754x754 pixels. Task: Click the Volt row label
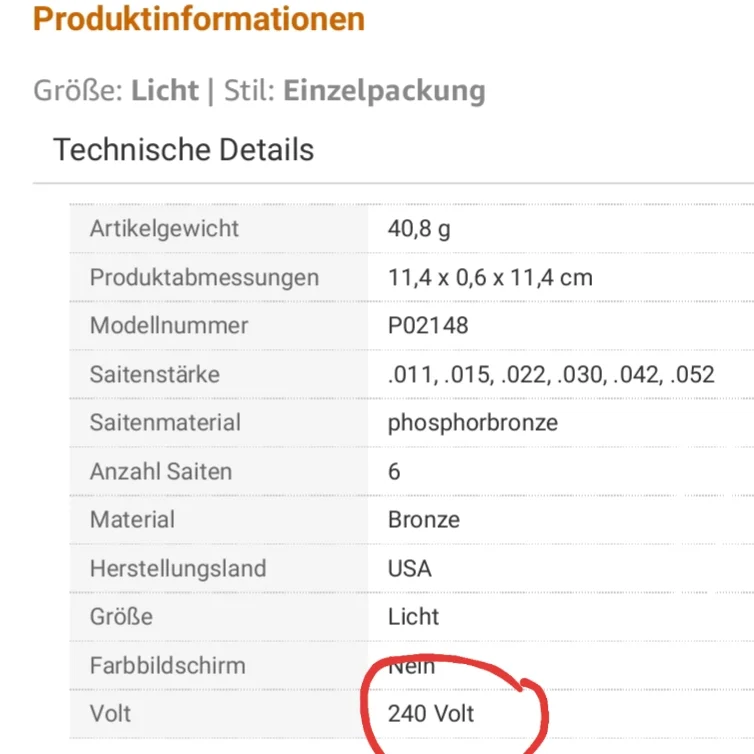(x=110, y=714)
